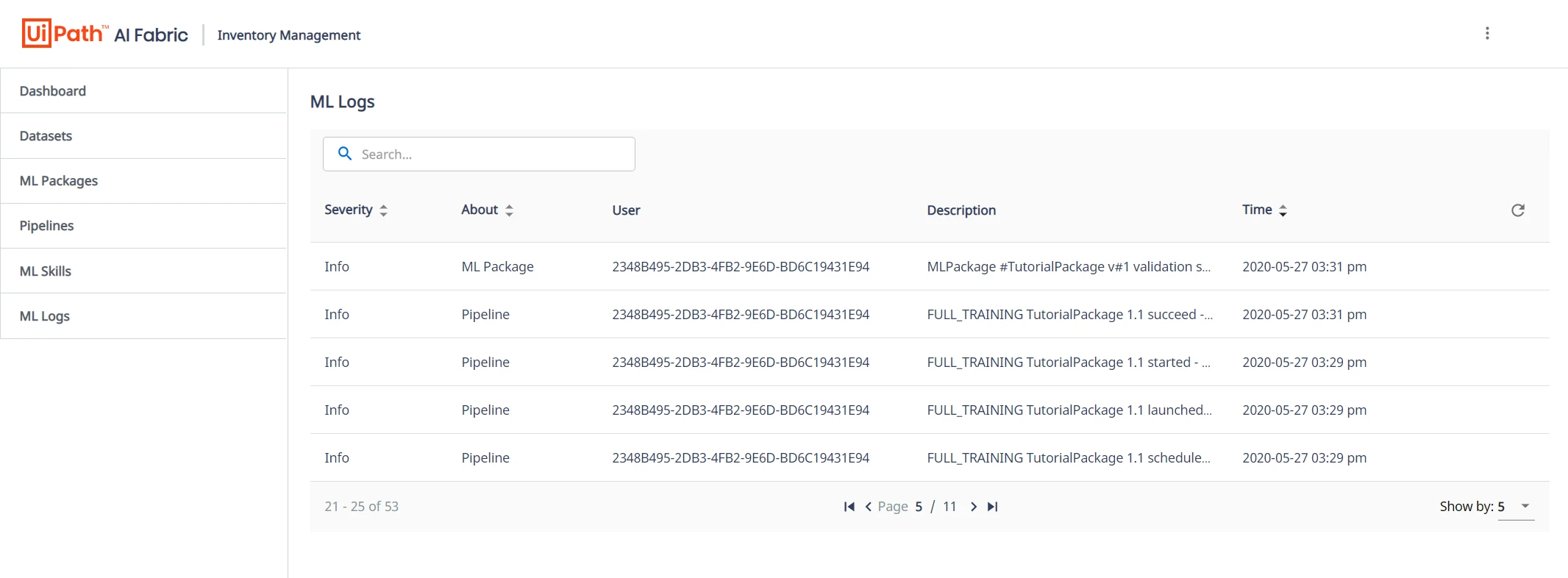Focus the Search logs input field
Viewport: 1568px width, 578px height.
[x=479, y=154]
